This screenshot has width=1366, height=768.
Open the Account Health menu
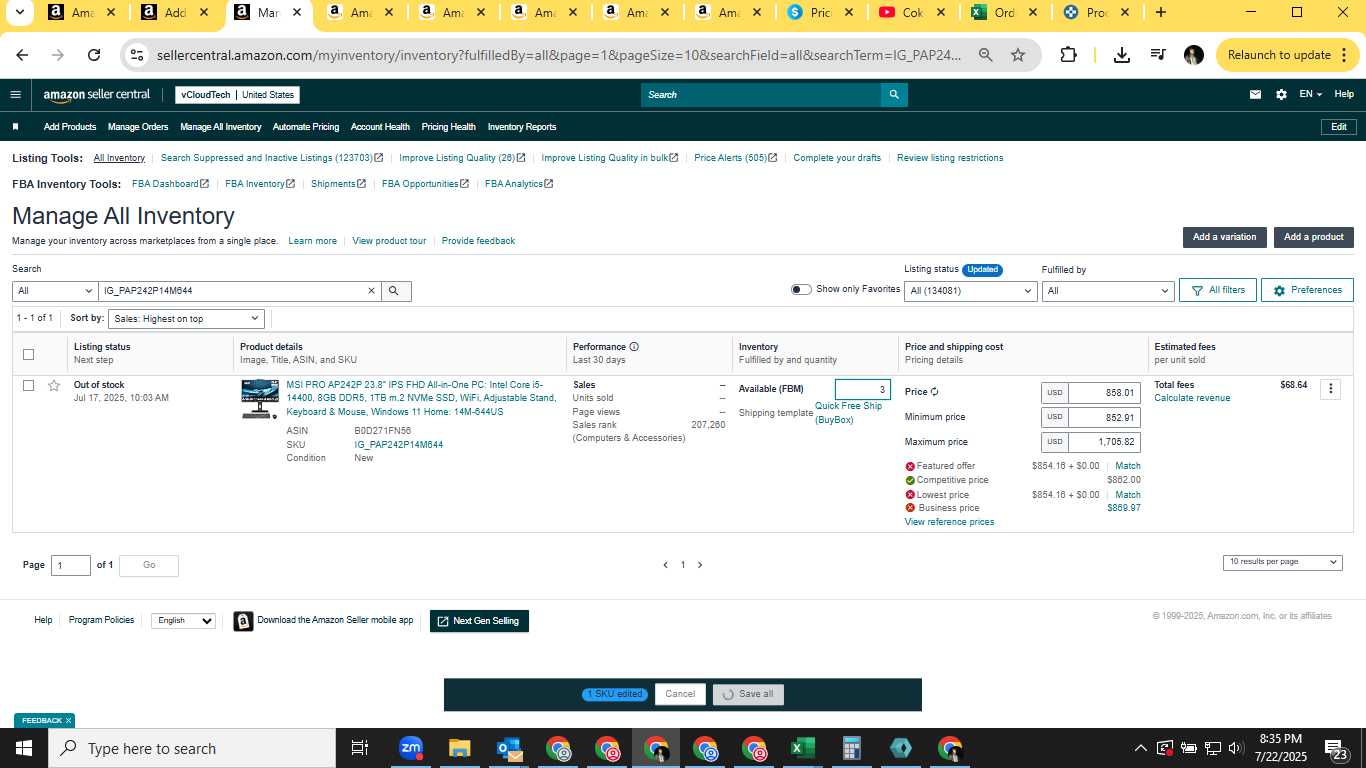tap(380, 127)
